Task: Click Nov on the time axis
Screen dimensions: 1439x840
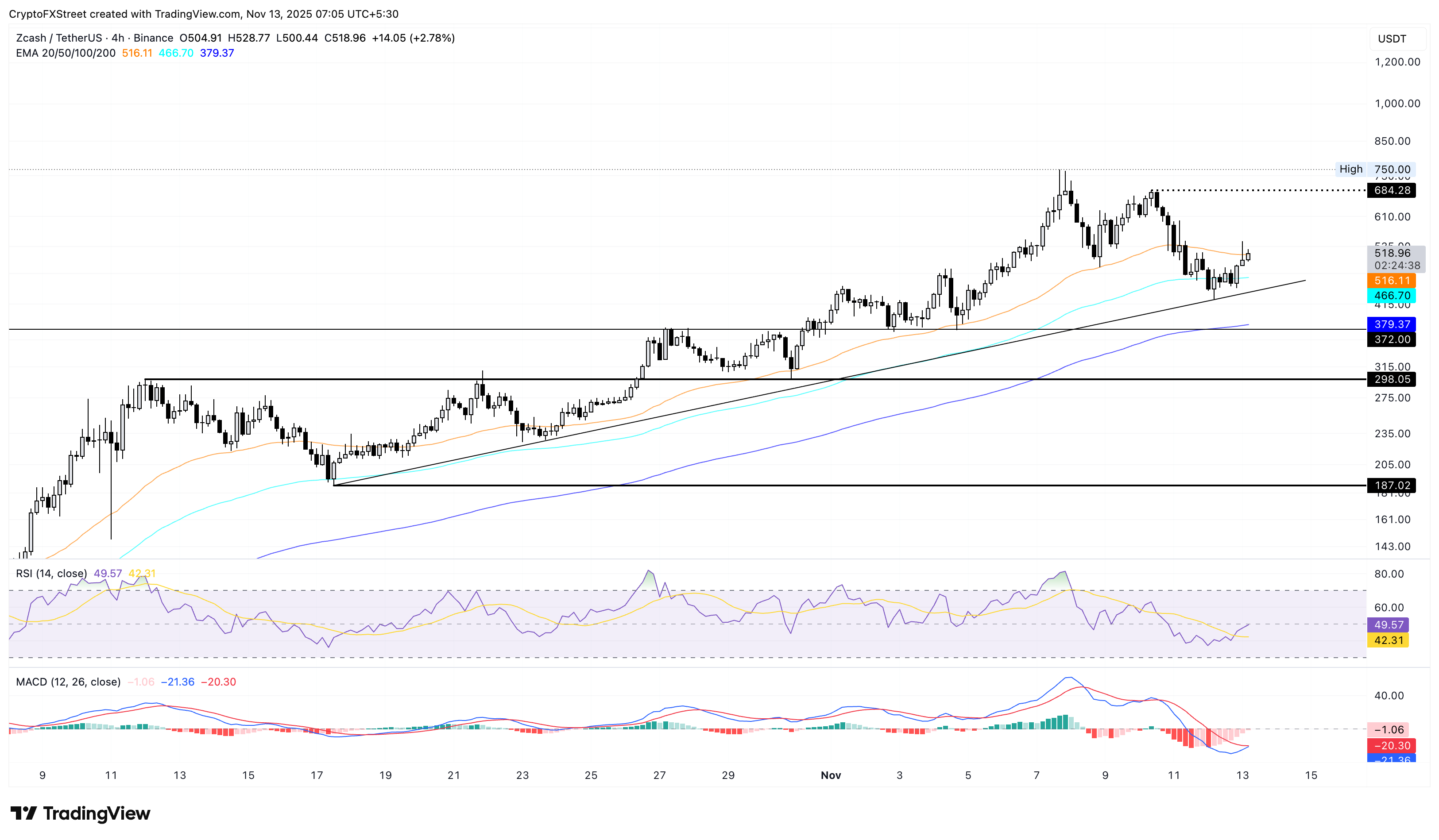Action: 831,775
